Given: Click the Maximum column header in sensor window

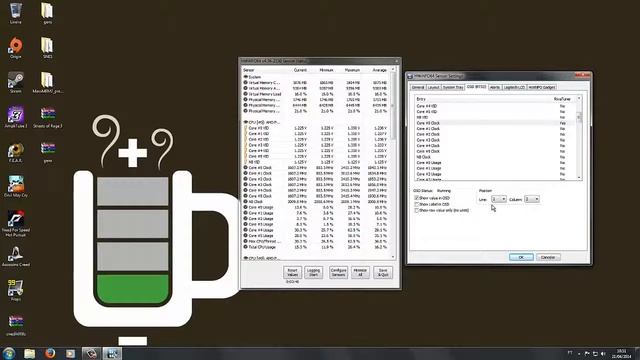Looking at the screenshot, I should 352,70.
